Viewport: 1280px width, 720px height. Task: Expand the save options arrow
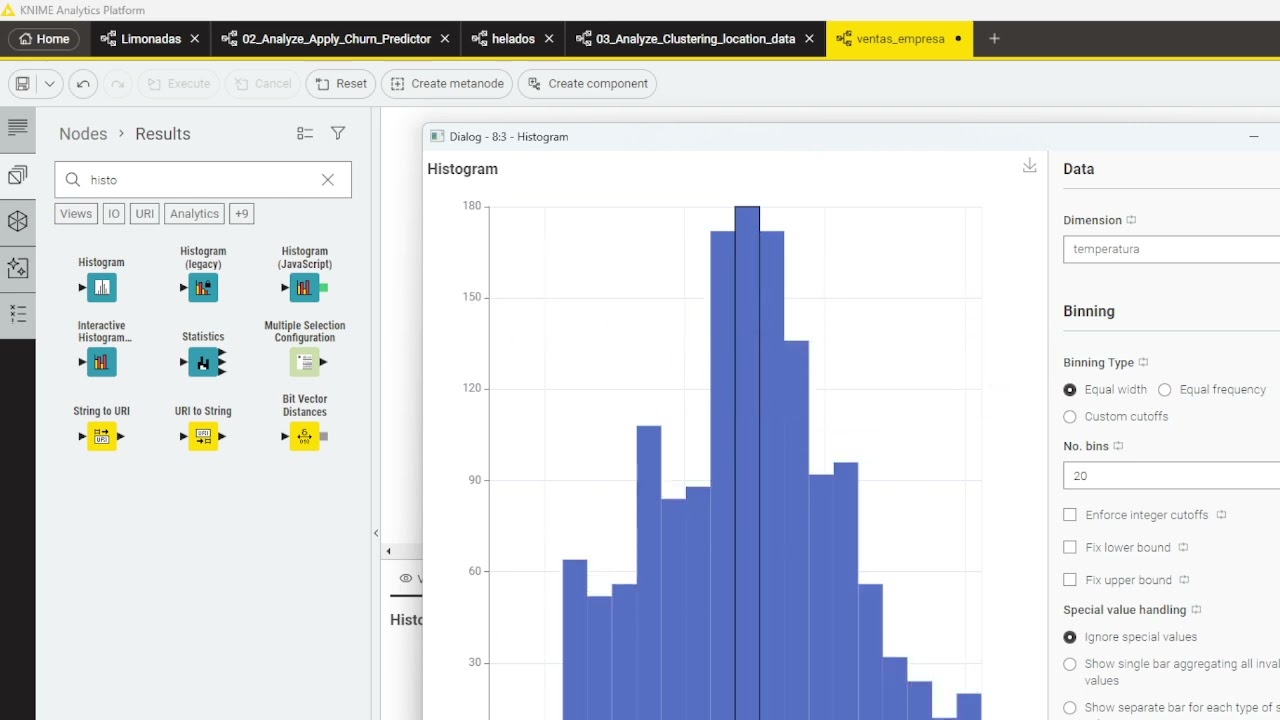point(50,83)
